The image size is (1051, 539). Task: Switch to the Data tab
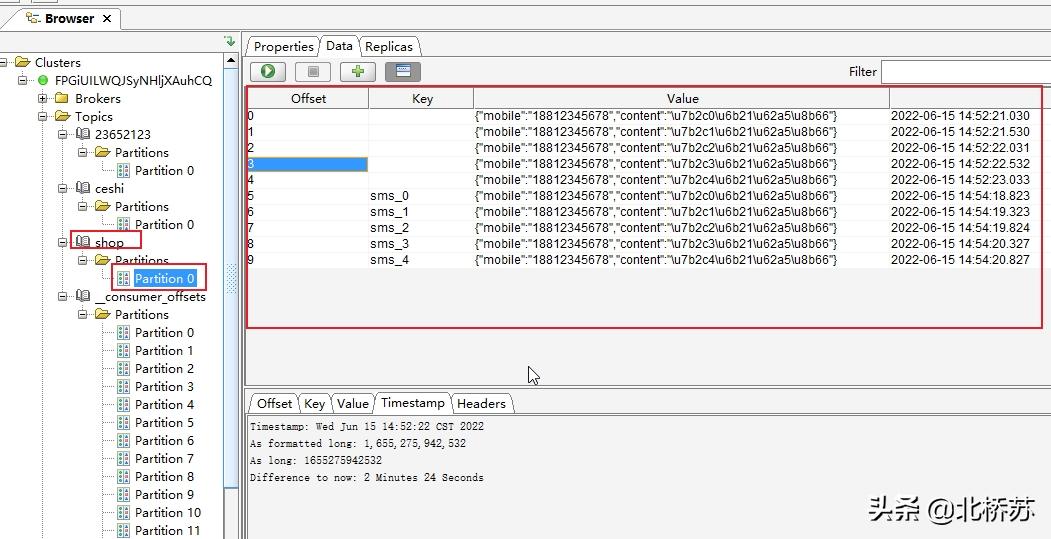(x=339, y=46)
